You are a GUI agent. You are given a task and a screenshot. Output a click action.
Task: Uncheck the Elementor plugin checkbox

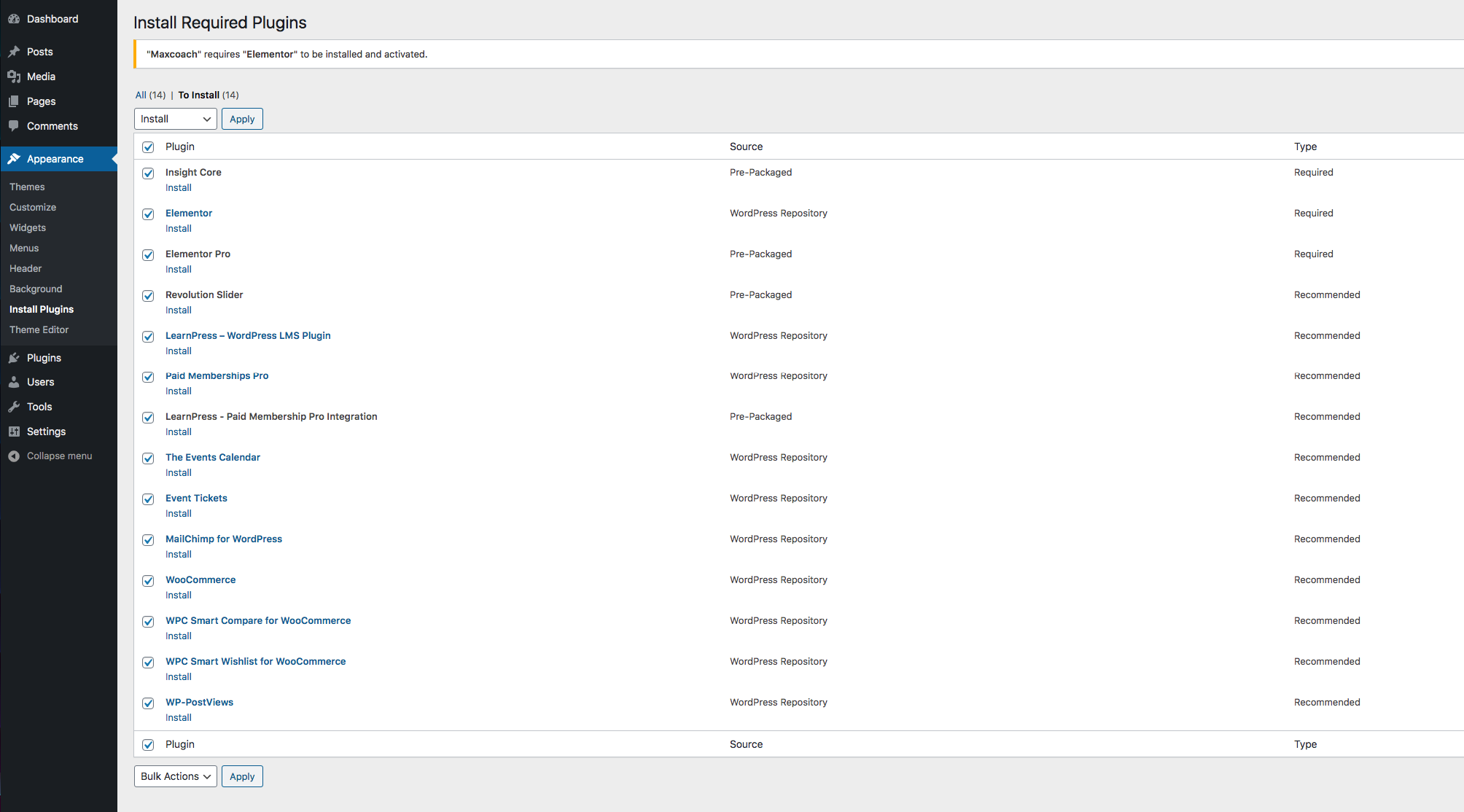148,214
